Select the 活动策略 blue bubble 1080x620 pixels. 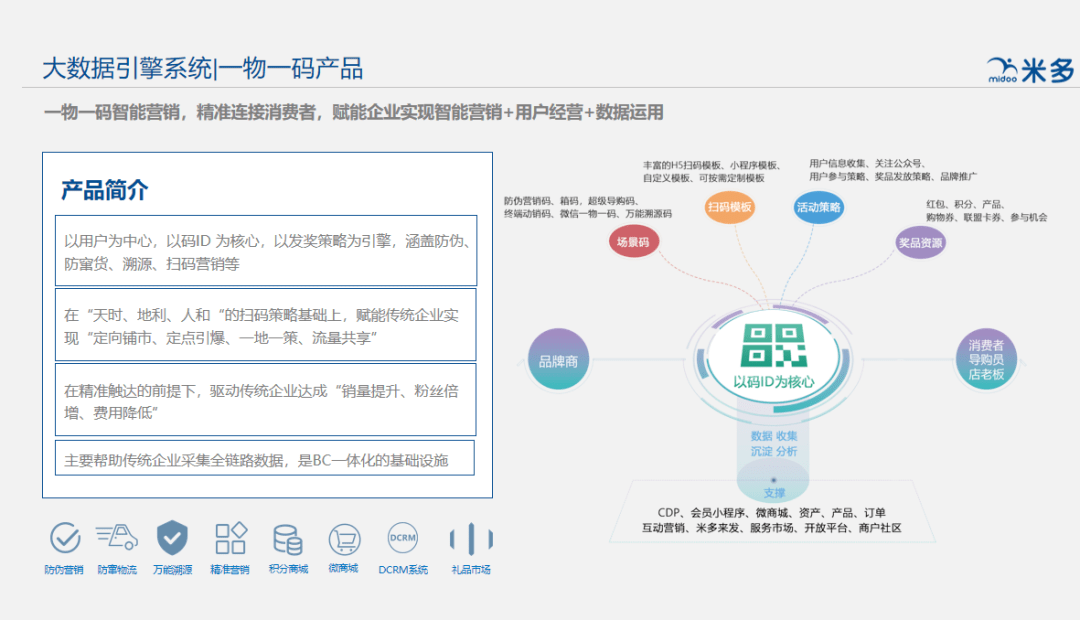pyautogui.click(x=817, y=207)
